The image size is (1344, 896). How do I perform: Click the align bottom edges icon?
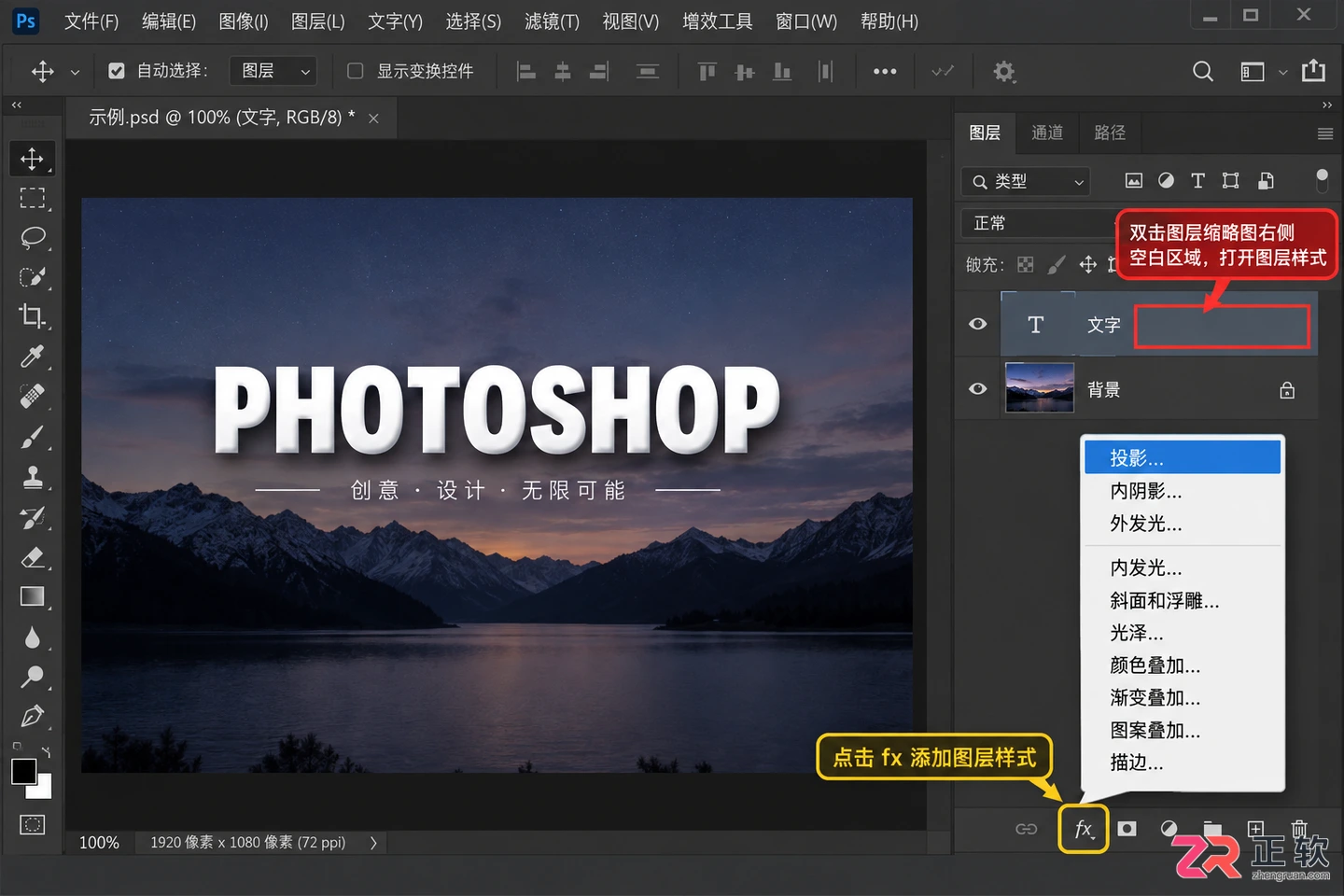(782, 72)
